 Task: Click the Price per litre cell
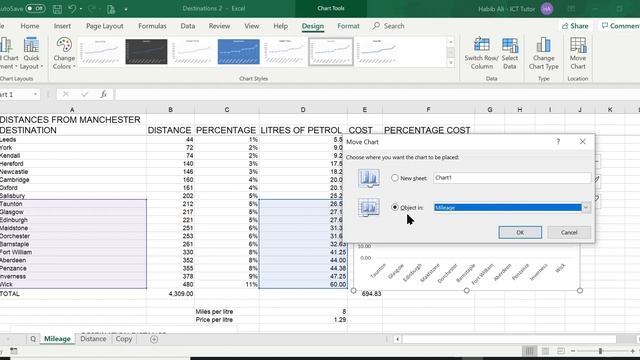click(227, 320)
